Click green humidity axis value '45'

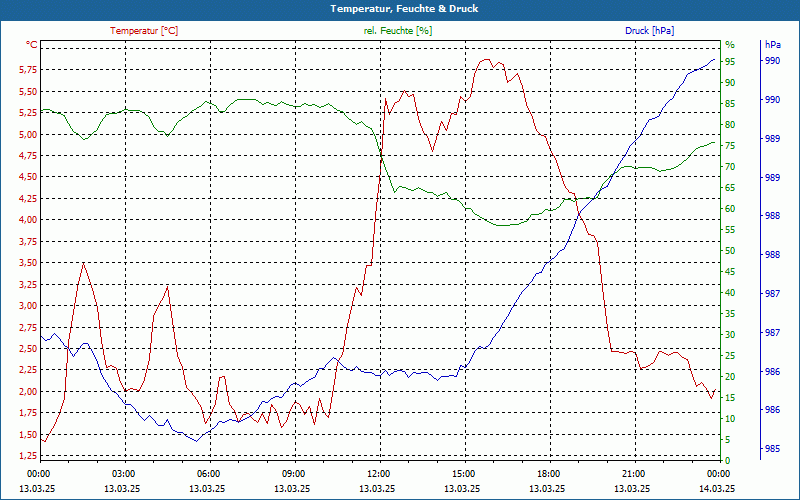pos(730,272)
